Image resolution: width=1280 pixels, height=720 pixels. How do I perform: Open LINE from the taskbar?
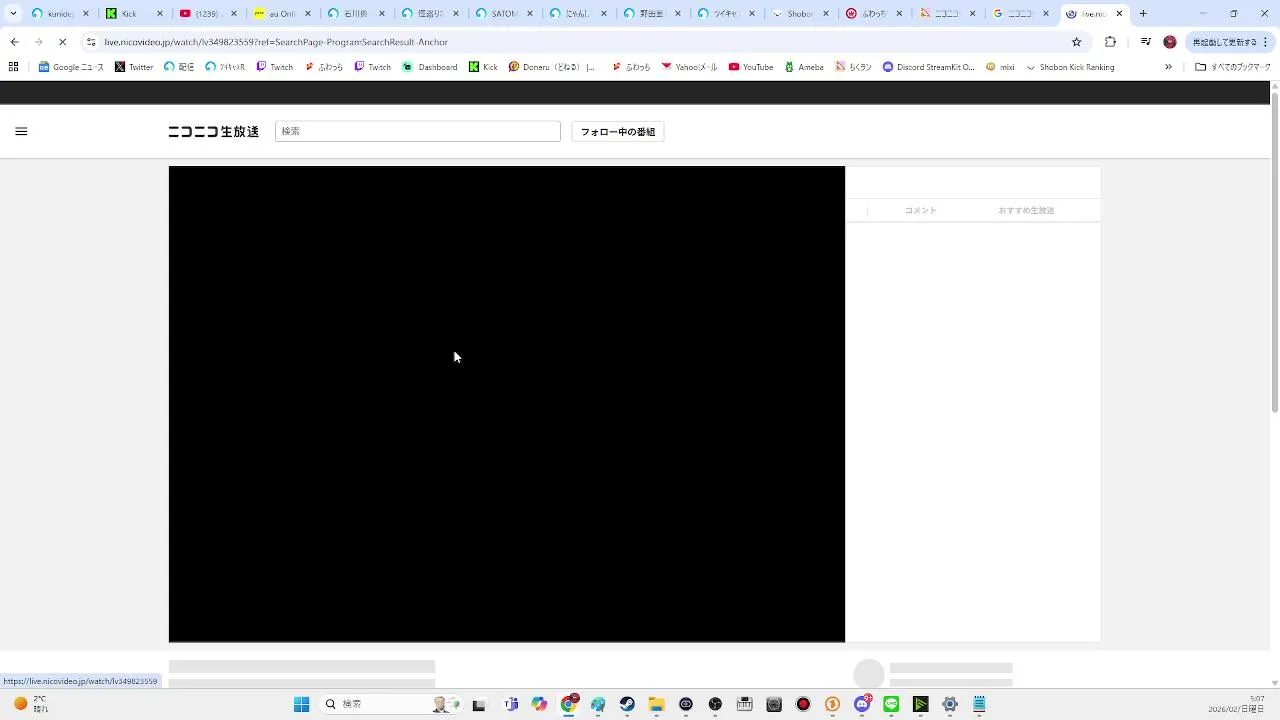(x=891, y=704)
